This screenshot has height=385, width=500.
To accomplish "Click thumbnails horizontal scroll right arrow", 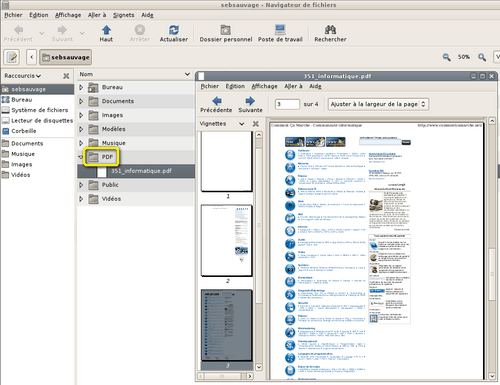I will click(250, 376).
